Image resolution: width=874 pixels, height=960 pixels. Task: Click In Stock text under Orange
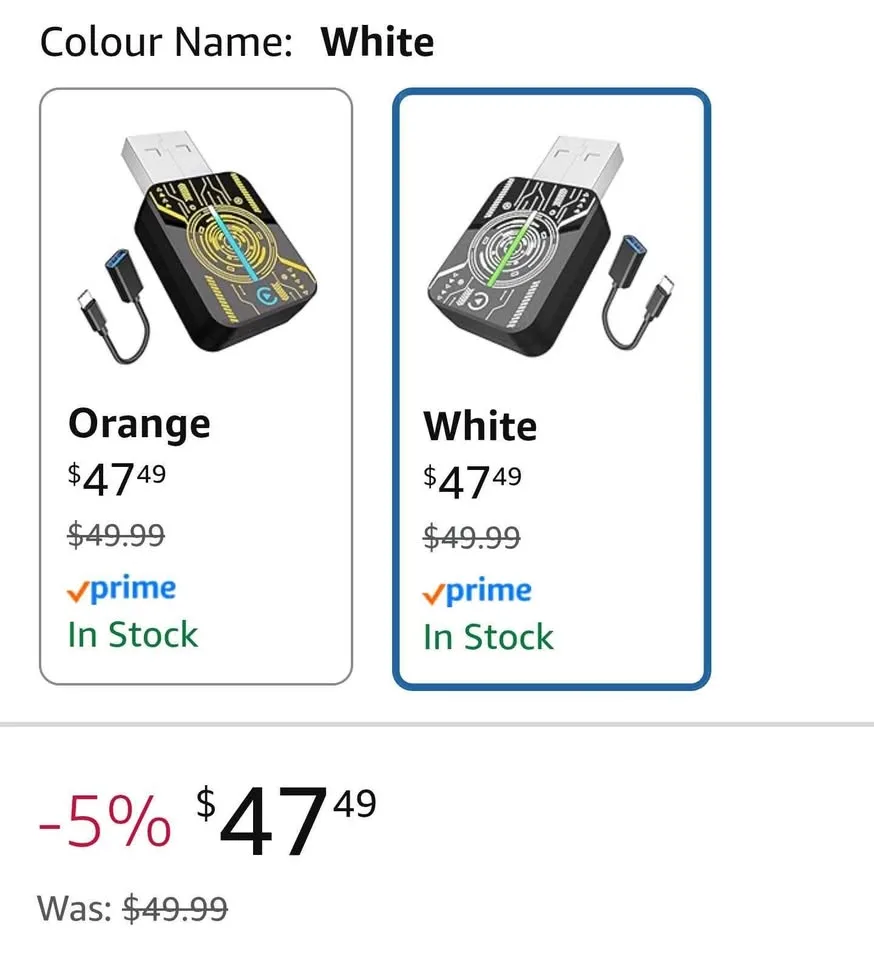pyautogui.click(x=133, y=635)
